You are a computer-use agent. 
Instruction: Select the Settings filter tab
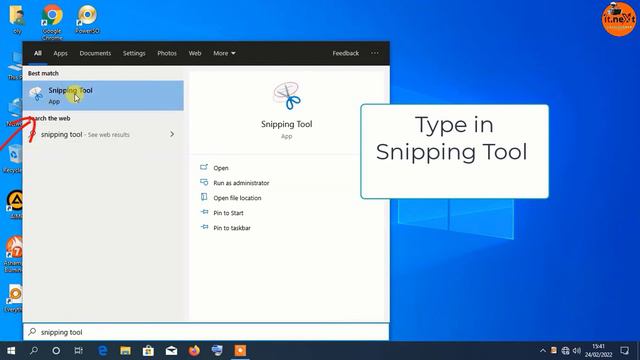pyautogui.click(x=134, y=53)
